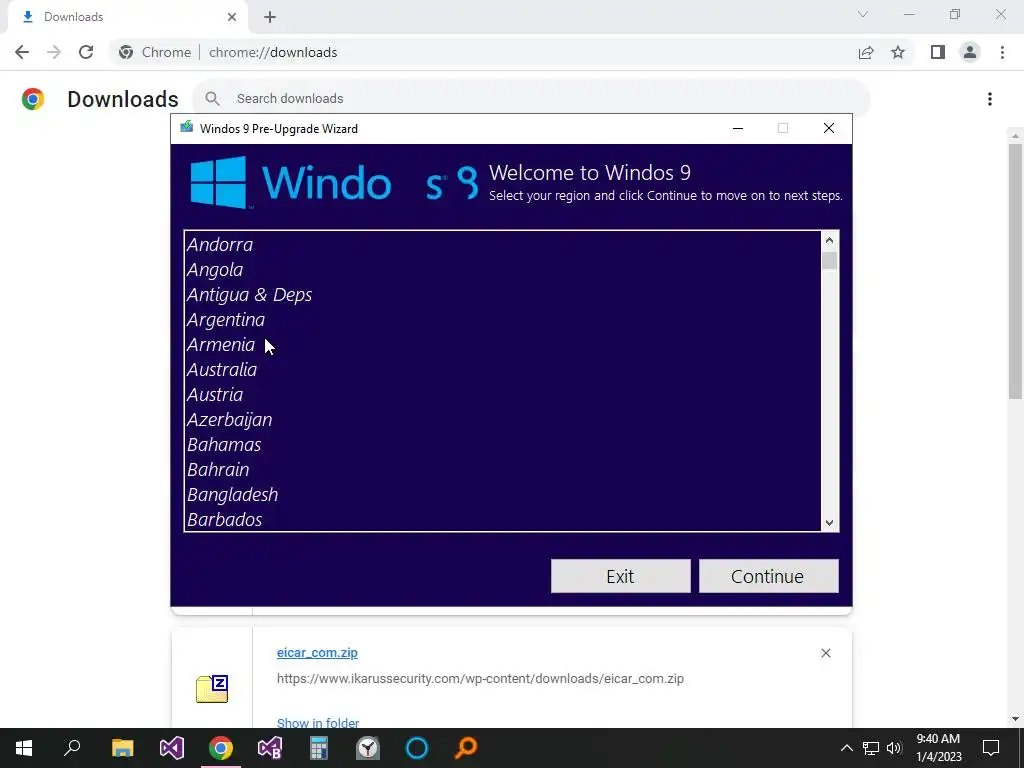This screenshot has height=768, width=1024.
Task: Click the Chrome taskbar icon
Action: (221, 748)
